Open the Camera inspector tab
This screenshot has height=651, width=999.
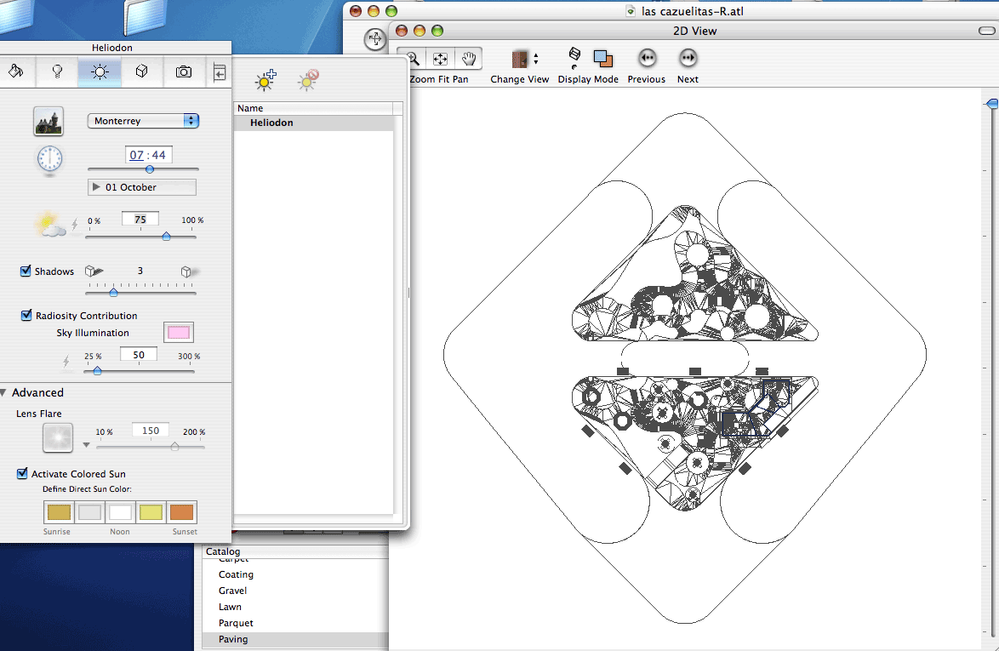pos(184,72)
